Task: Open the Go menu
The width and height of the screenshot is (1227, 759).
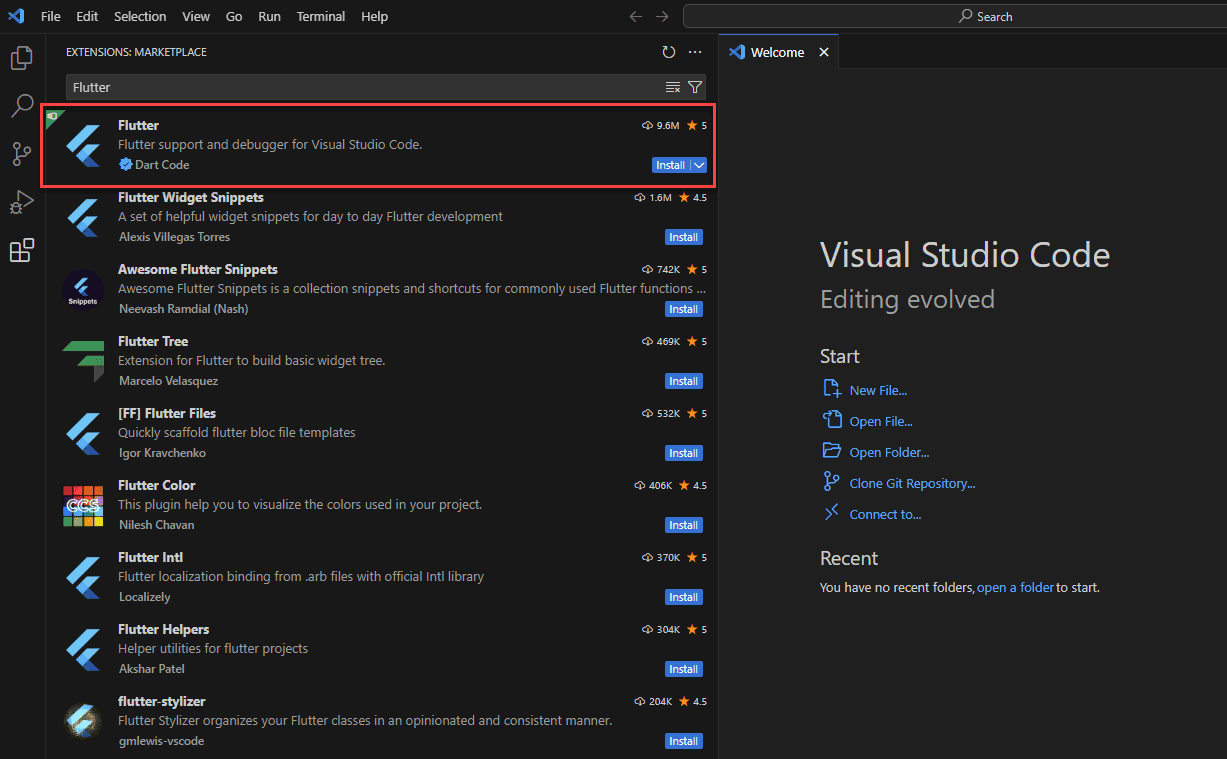Action: point(234,16)
